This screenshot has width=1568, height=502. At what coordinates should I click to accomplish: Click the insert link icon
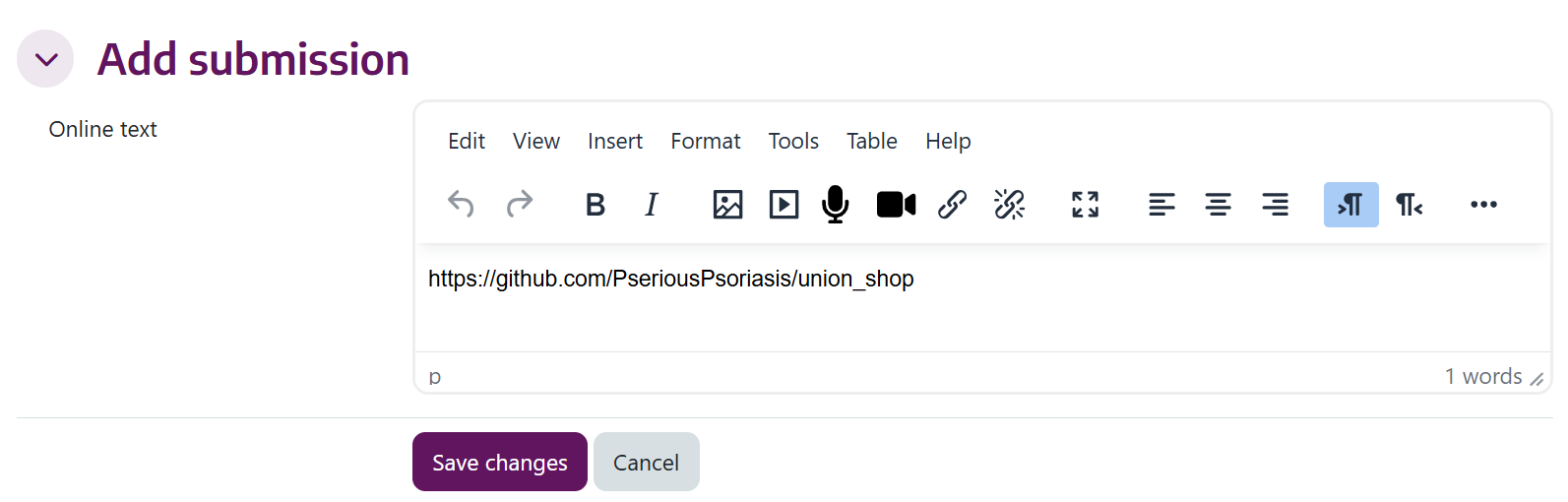(952, 205)
